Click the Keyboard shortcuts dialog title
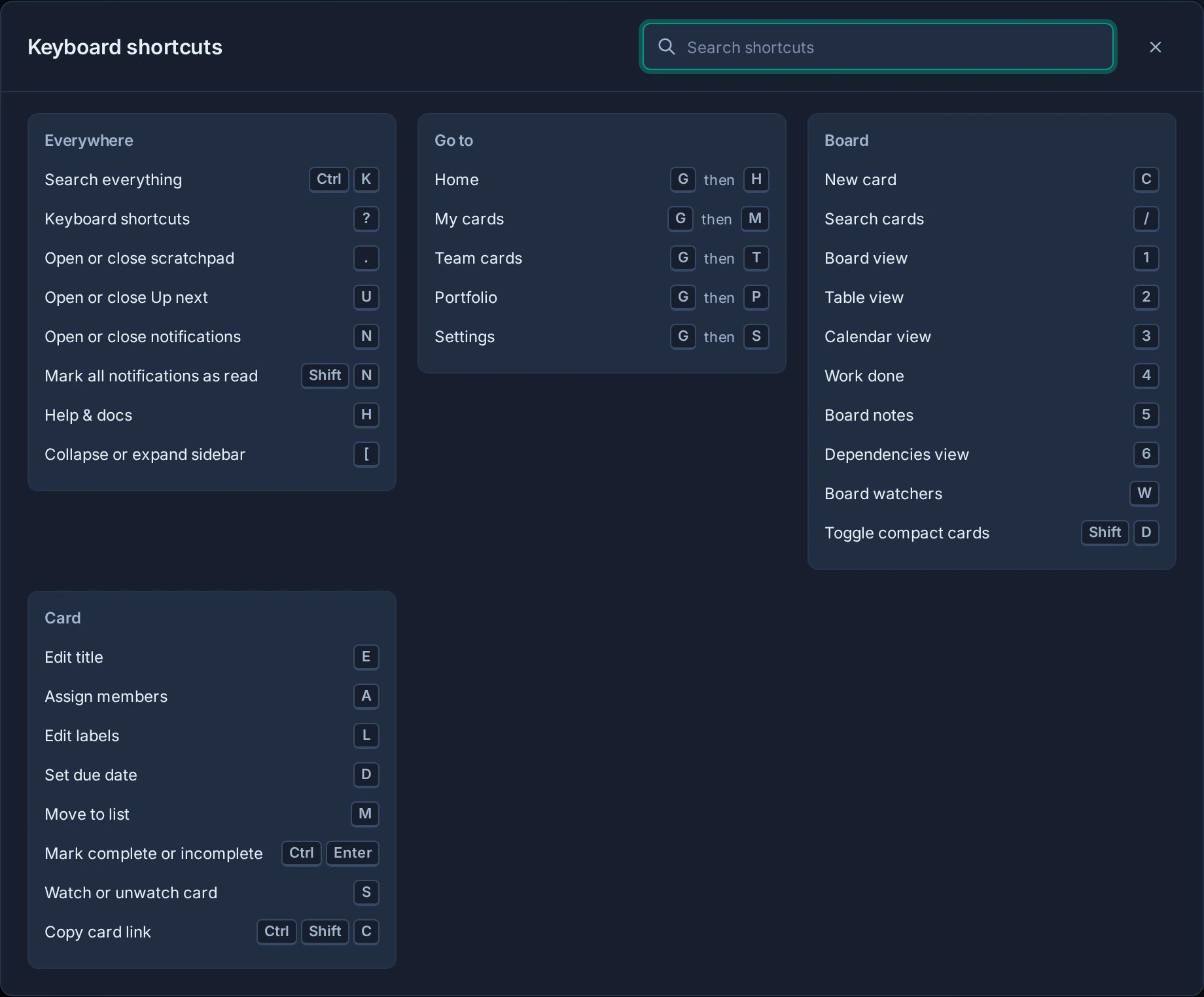 (x=125, y=47)
